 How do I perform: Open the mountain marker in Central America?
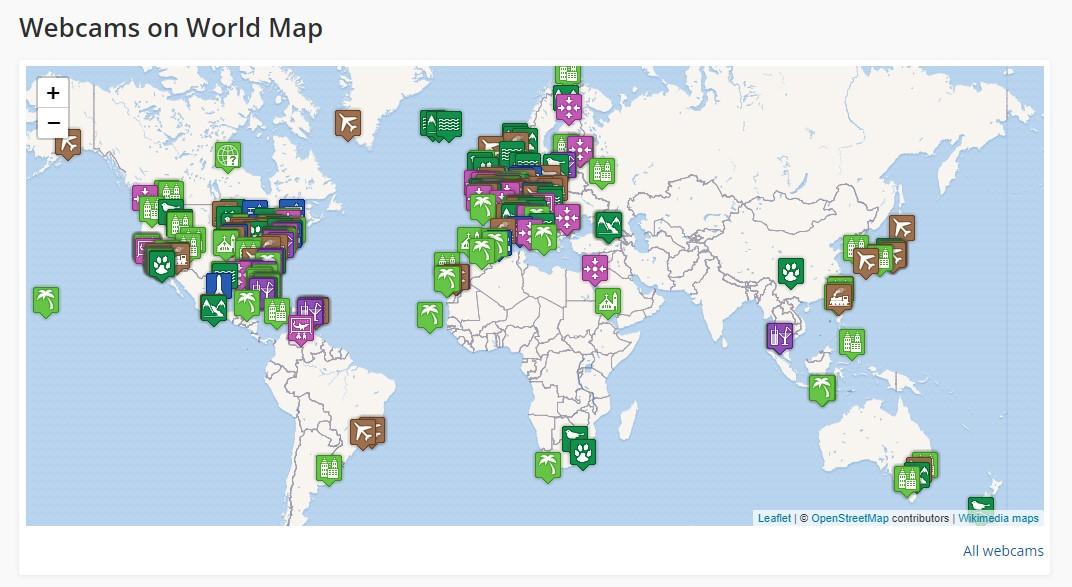click(x=213, y=309)
